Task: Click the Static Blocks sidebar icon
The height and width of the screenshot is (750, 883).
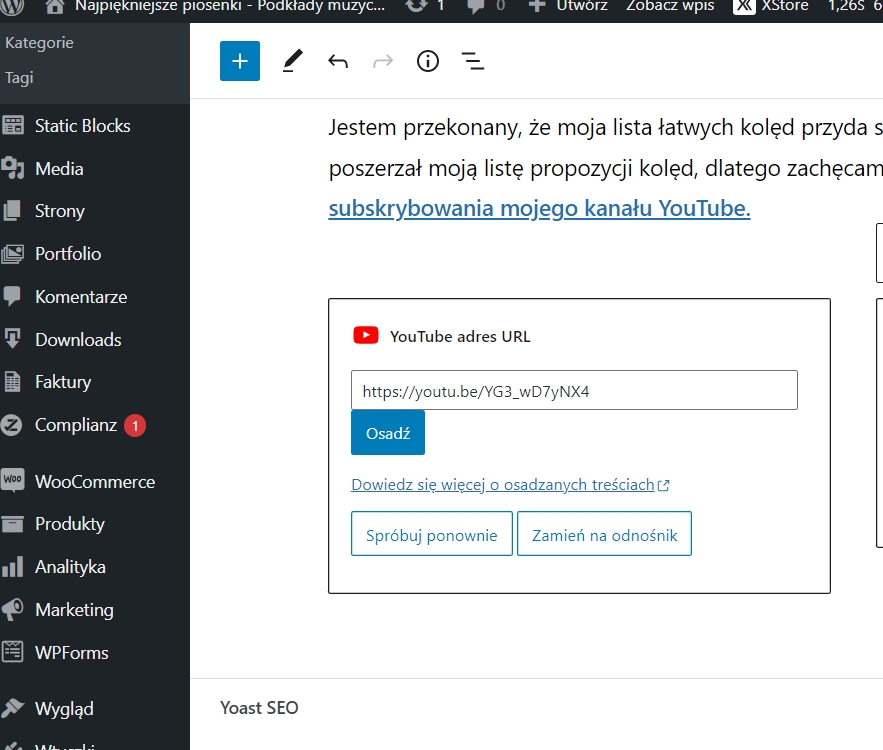Action: click(x=13, y=126)
